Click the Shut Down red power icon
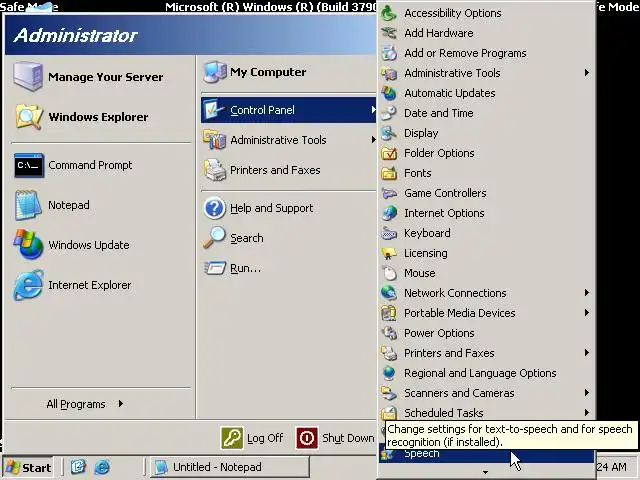Screen dimensions: 640x480 coord(307,438)
